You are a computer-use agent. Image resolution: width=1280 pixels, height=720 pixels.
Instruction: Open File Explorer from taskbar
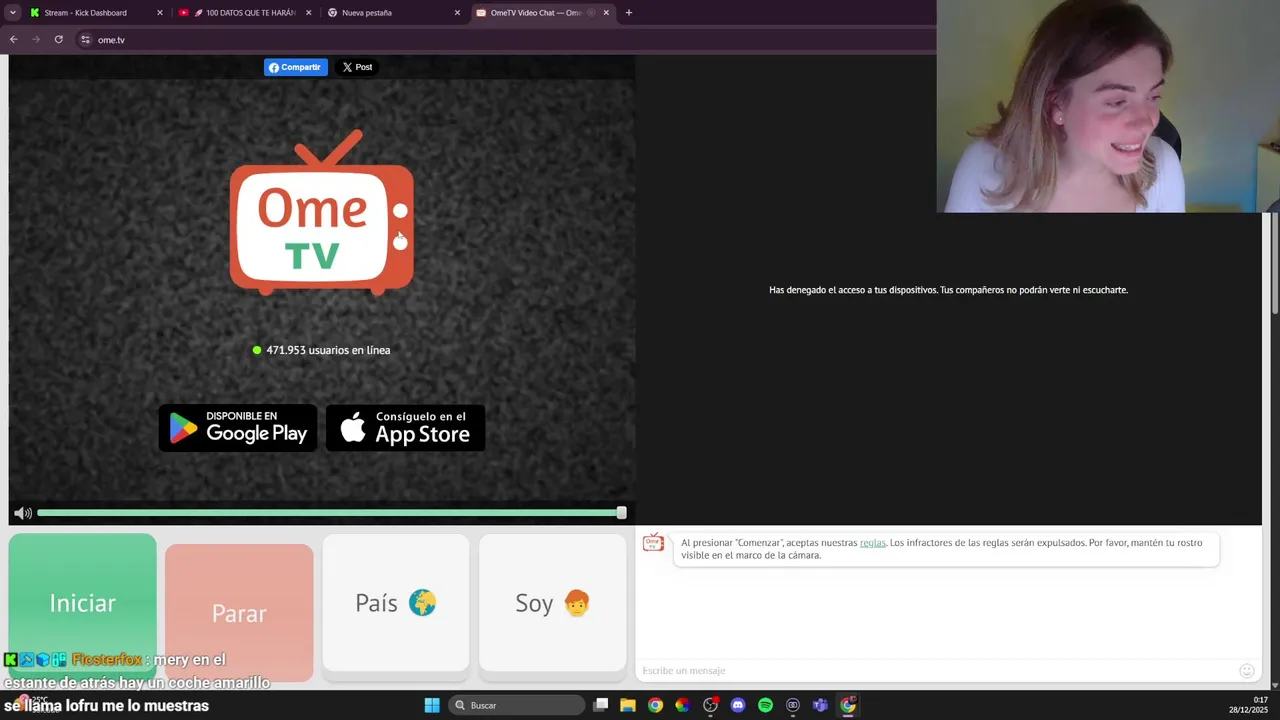pos(628,705)
